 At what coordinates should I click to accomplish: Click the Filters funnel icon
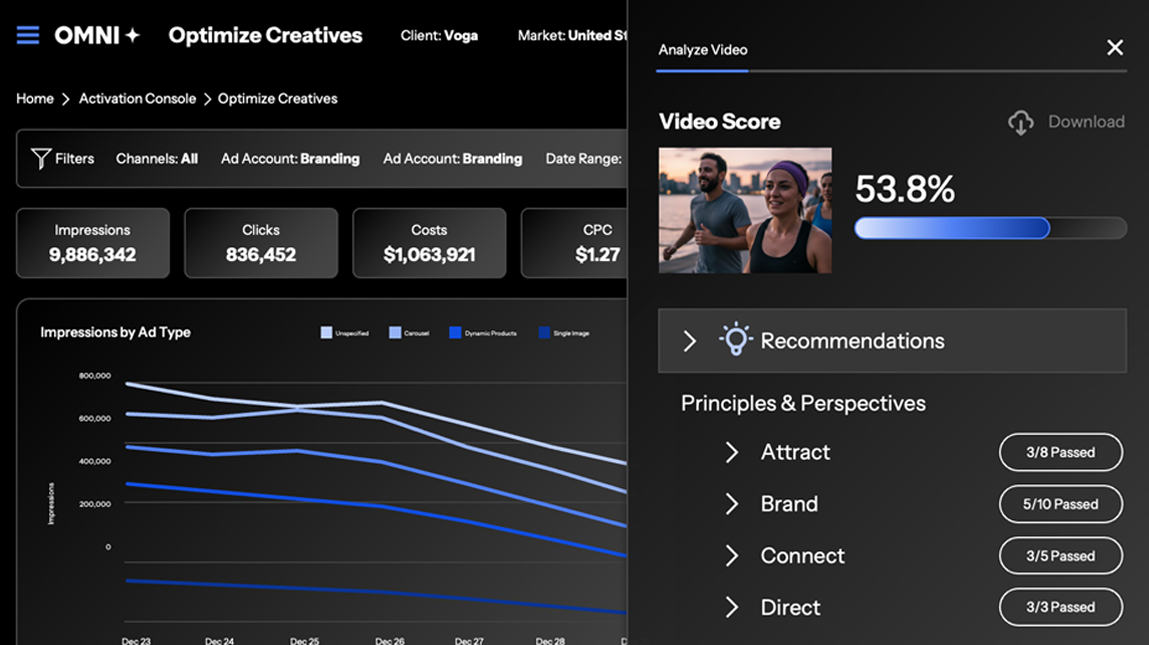(41, 159)
